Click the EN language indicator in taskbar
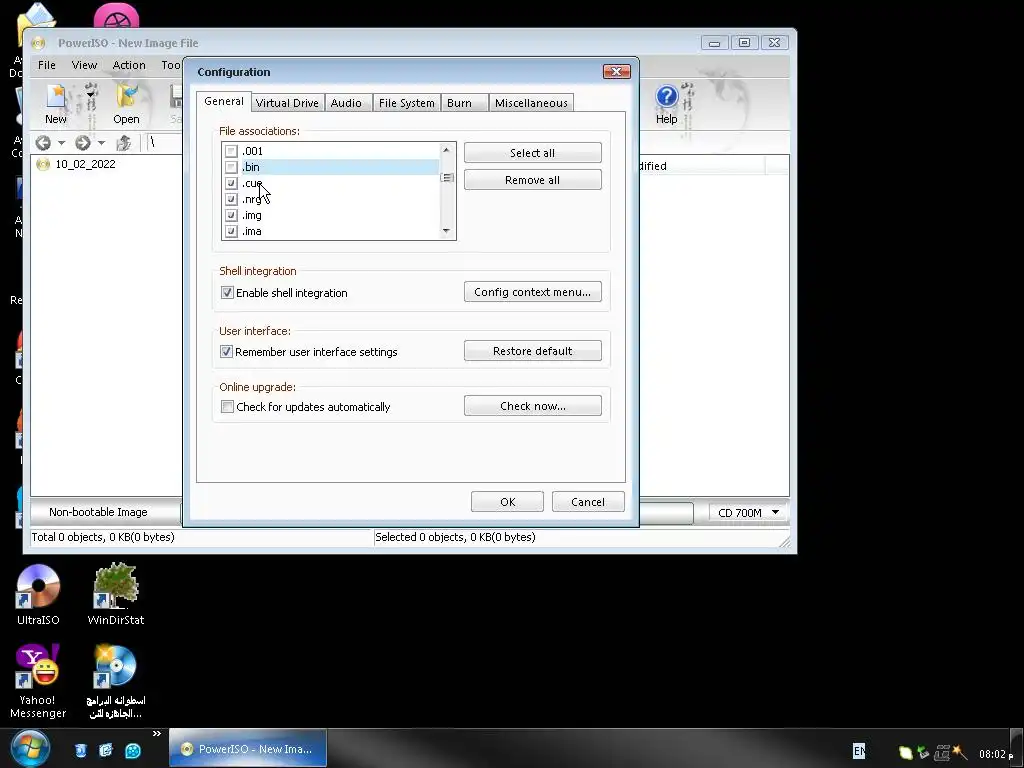The image size is (1024, 768). tap(859, 751)
